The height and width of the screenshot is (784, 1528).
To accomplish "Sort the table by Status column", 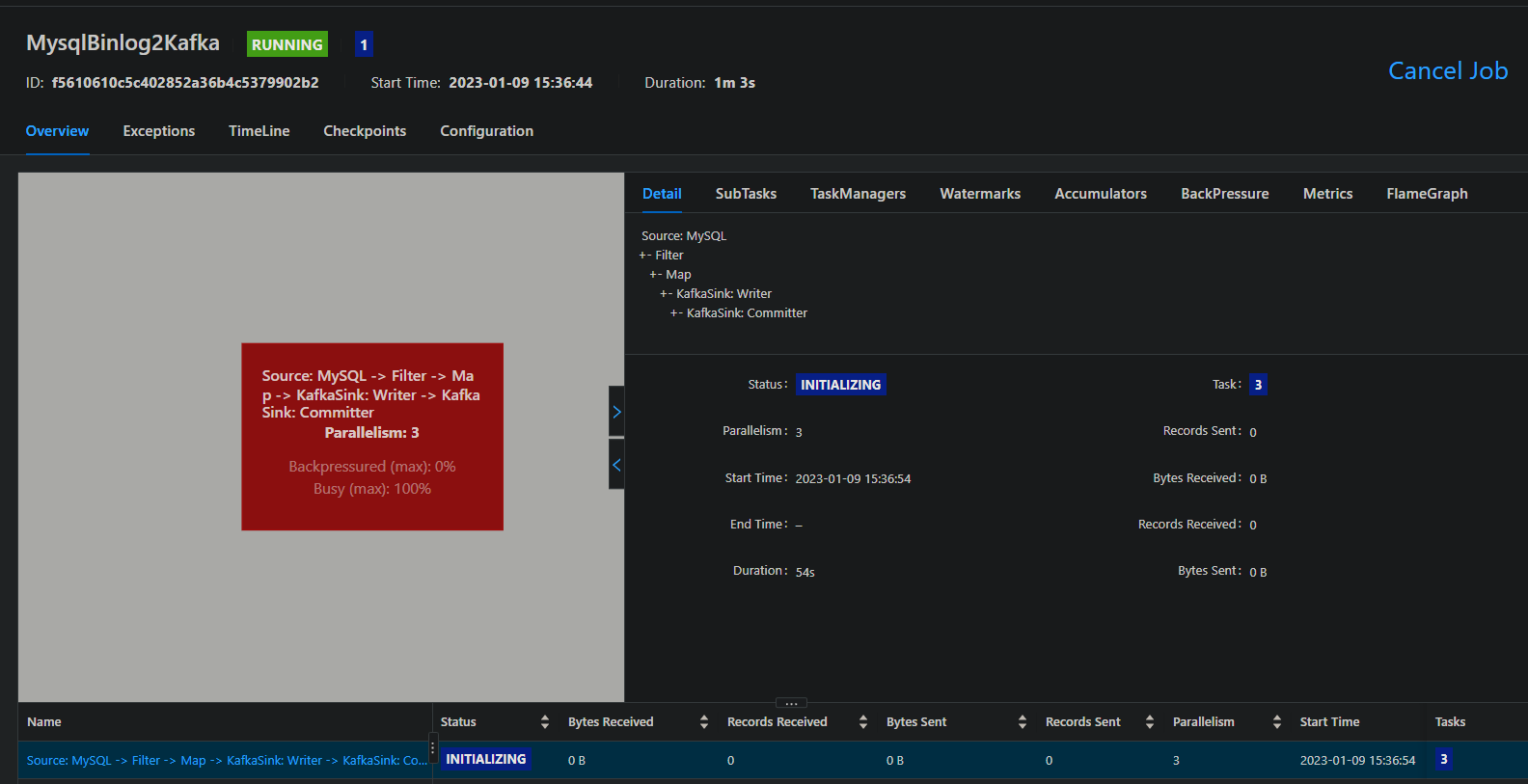I will (545, 722).
